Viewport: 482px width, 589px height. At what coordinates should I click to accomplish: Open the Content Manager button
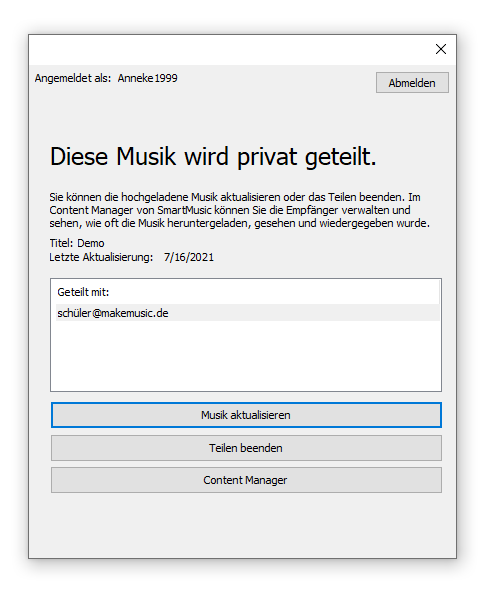pos(246,480)
